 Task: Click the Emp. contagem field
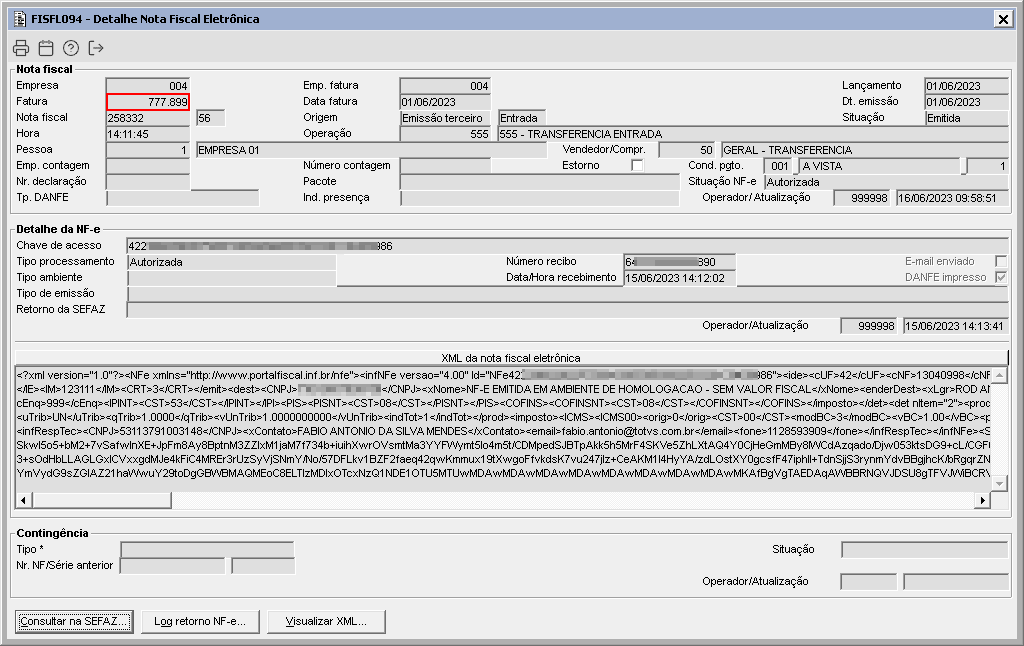(148, 166)
